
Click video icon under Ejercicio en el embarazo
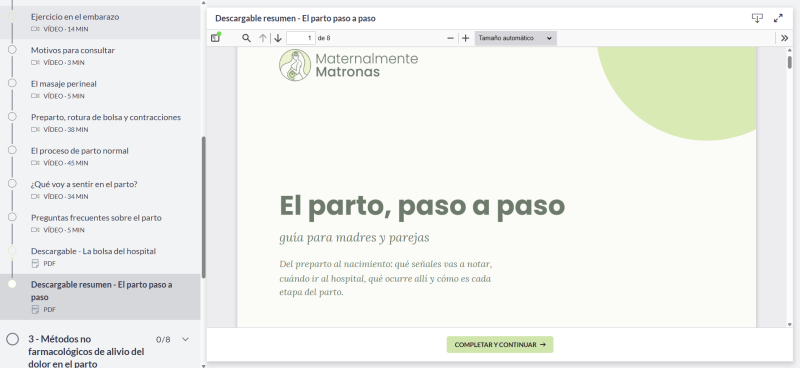(x=35, y=29)
